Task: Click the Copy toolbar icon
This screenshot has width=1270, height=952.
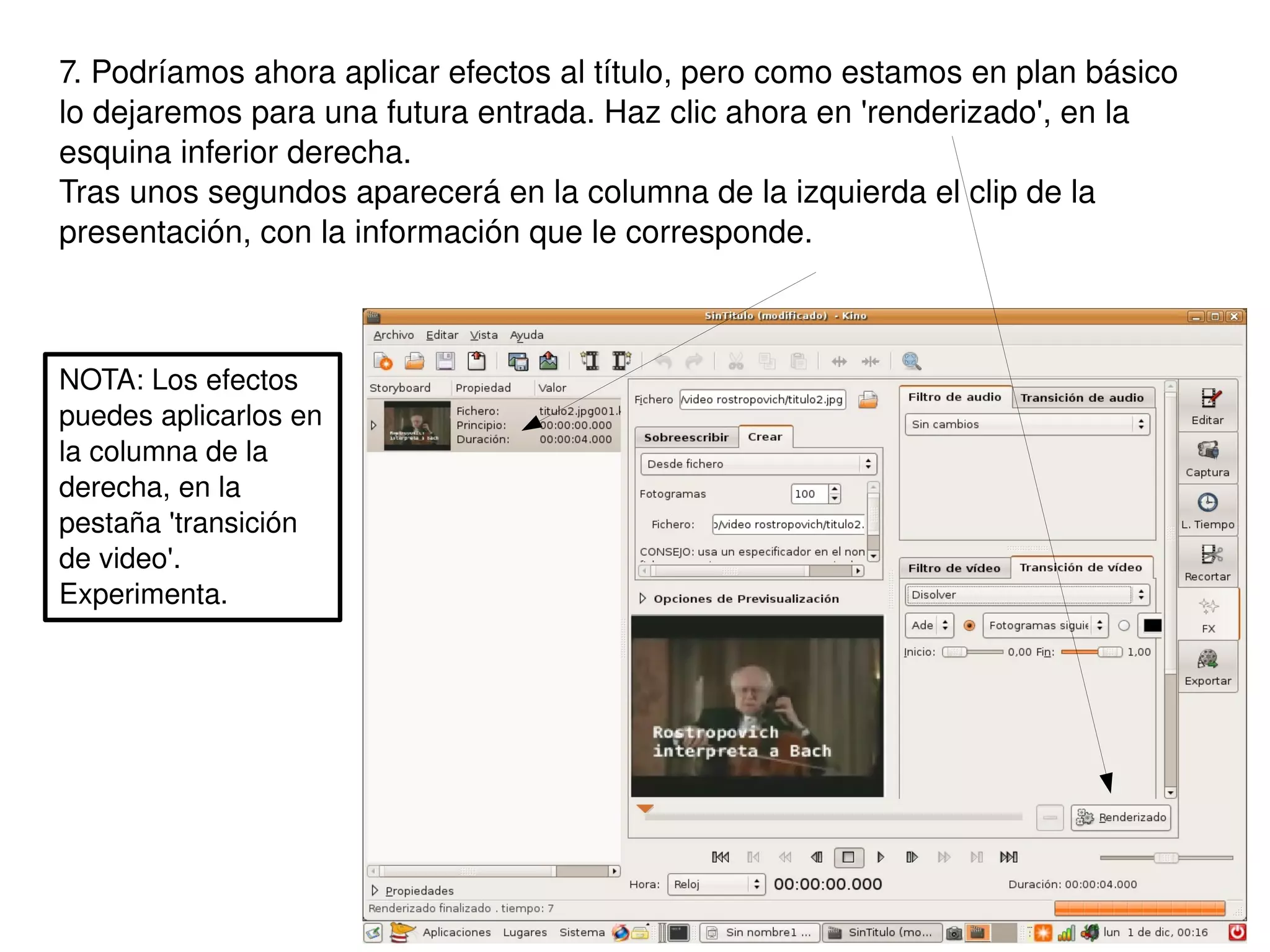Action: (x=767, y=361)
